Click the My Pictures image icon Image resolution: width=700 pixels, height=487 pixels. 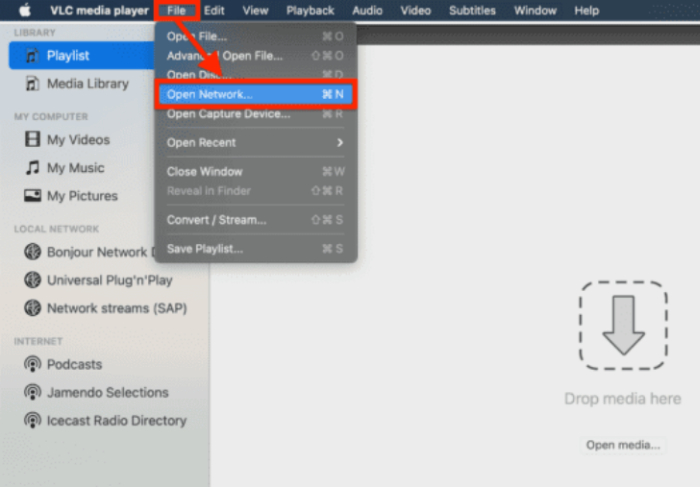(x=32, y=196)
